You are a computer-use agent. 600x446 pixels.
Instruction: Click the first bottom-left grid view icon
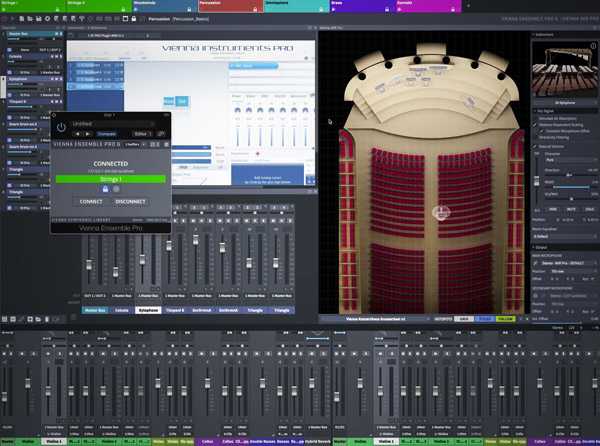[x=5, y=319]
